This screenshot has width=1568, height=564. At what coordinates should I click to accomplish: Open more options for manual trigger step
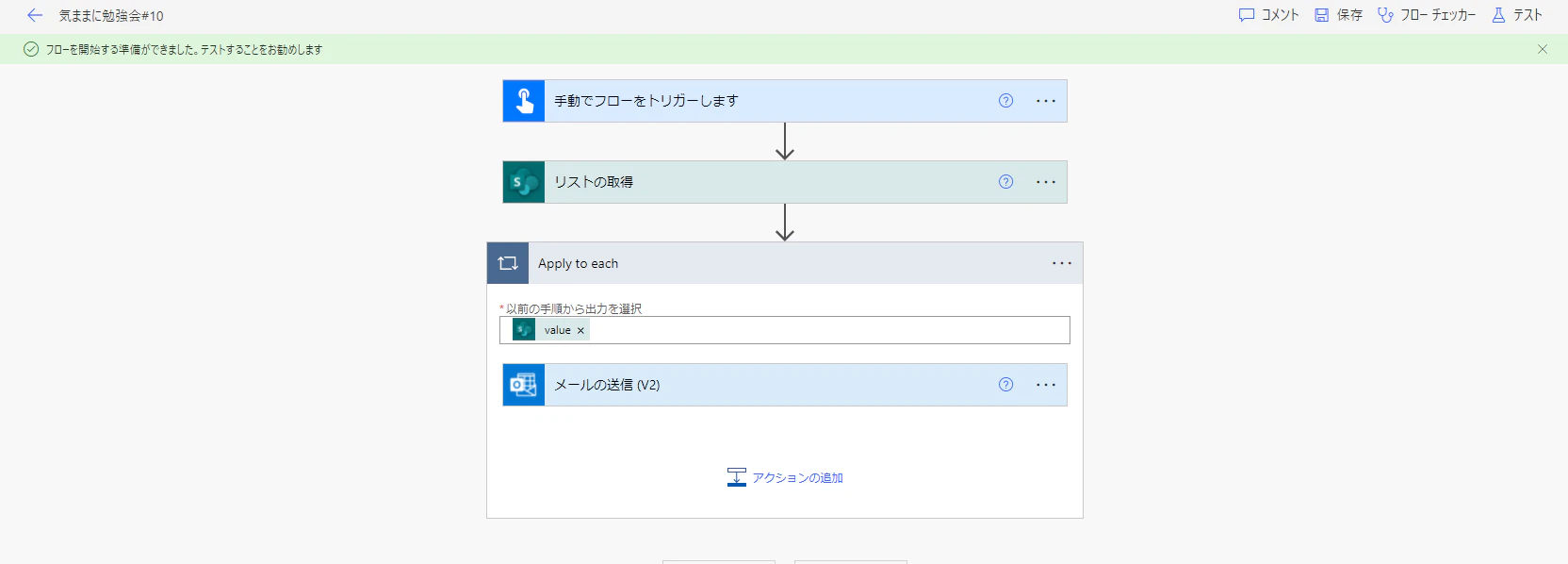[x=1046, y=101]
